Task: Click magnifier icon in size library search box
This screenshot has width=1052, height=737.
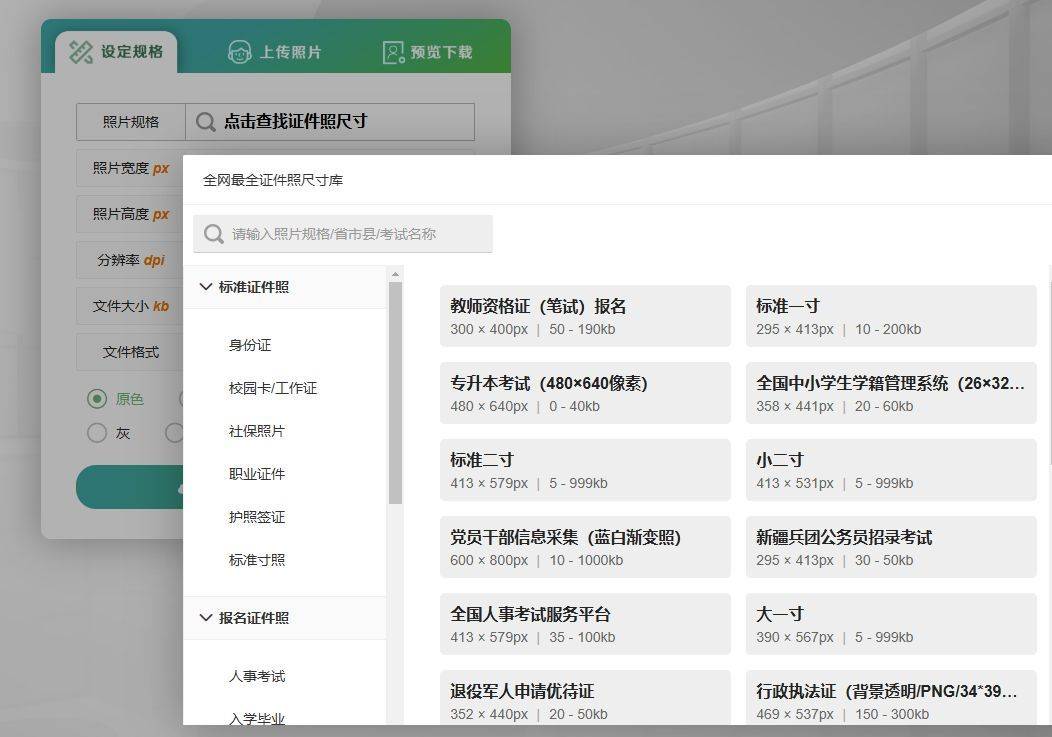Action: pos(213,234)
